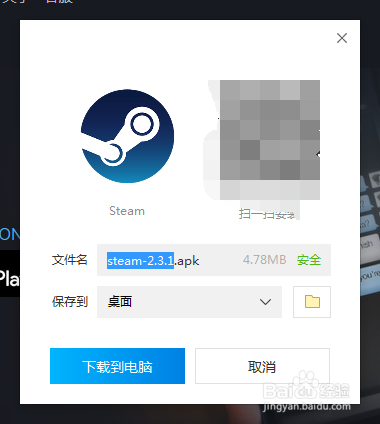Open the folder browse icon button
This screenshot has width=380, height=424.
tap(312, 302)
